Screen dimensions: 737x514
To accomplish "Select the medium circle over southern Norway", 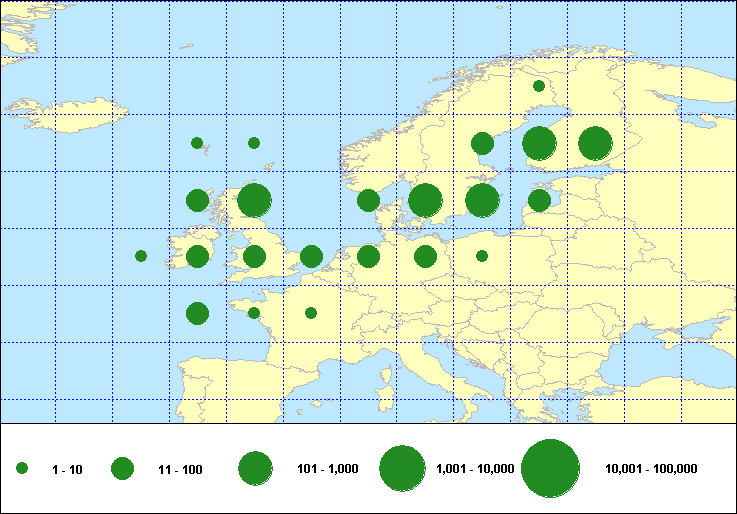I will (368, 200).
